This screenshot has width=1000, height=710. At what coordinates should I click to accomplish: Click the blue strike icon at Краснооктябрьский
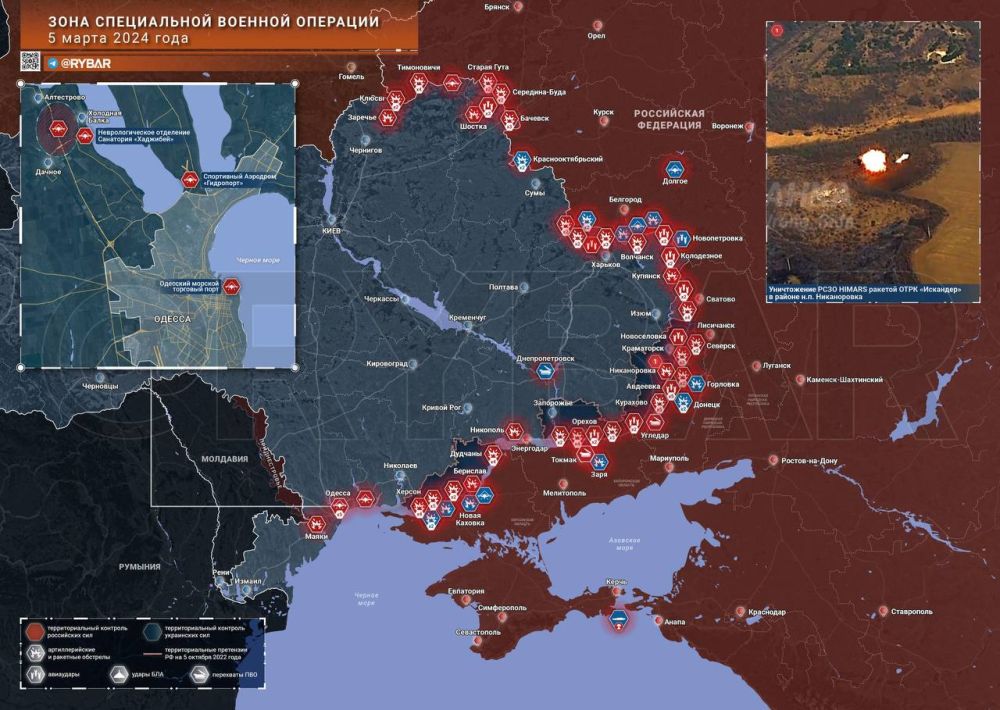(521, 160)
